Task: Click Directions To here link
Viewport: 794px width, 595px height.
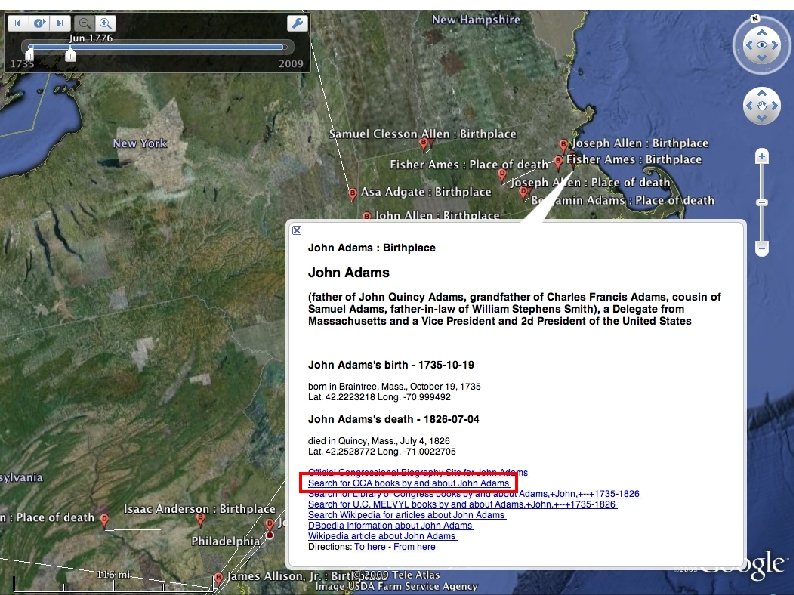Action: point(370,547)
